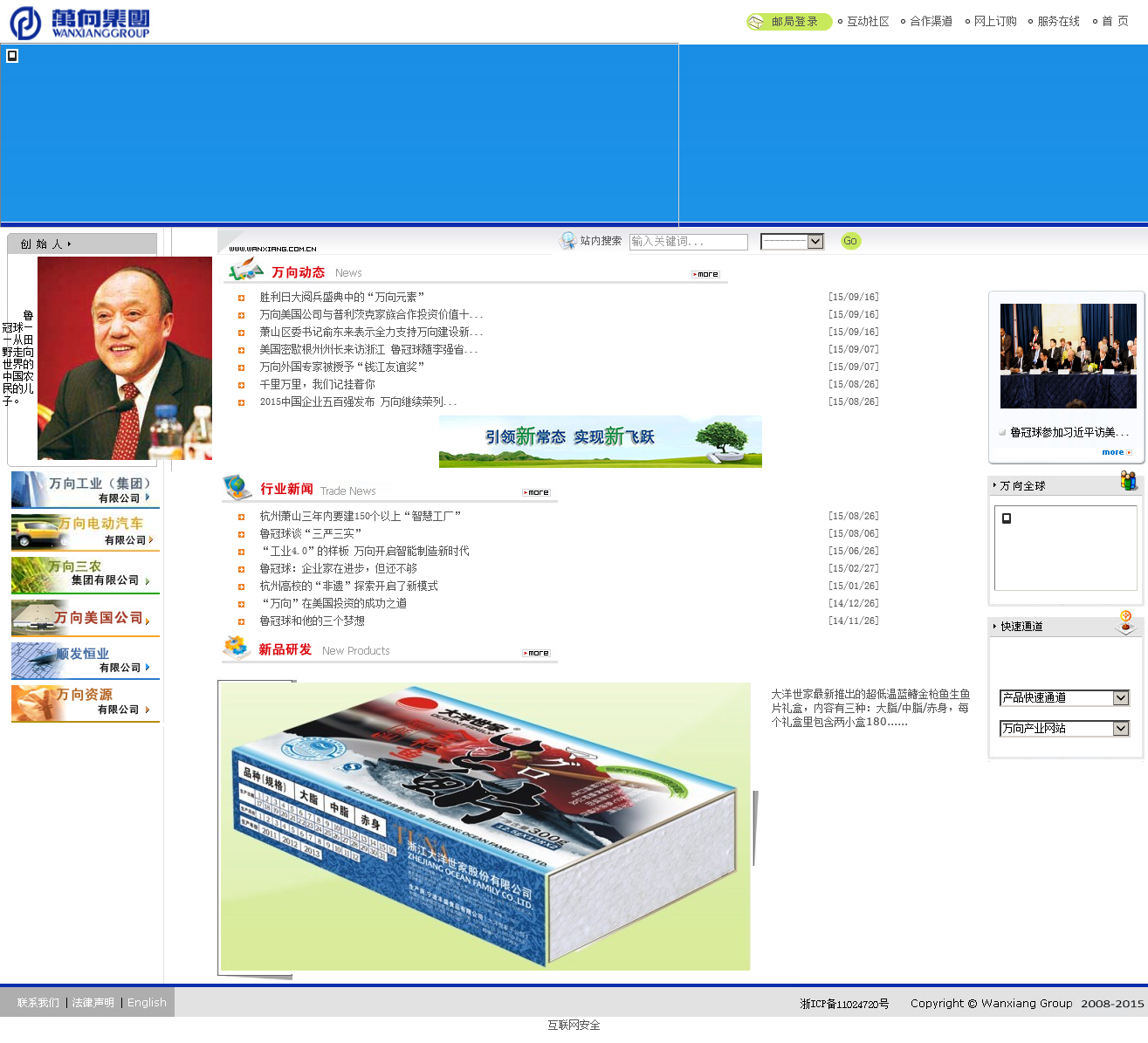Switch to English site in footer
The image size is (1148, 1043).
pos(147,1003)
